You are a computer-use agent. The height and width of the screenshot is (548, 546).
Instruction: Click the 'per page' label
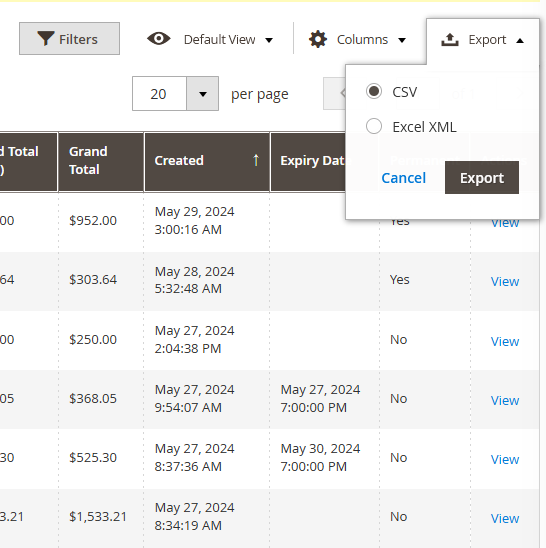click(260, 94)
